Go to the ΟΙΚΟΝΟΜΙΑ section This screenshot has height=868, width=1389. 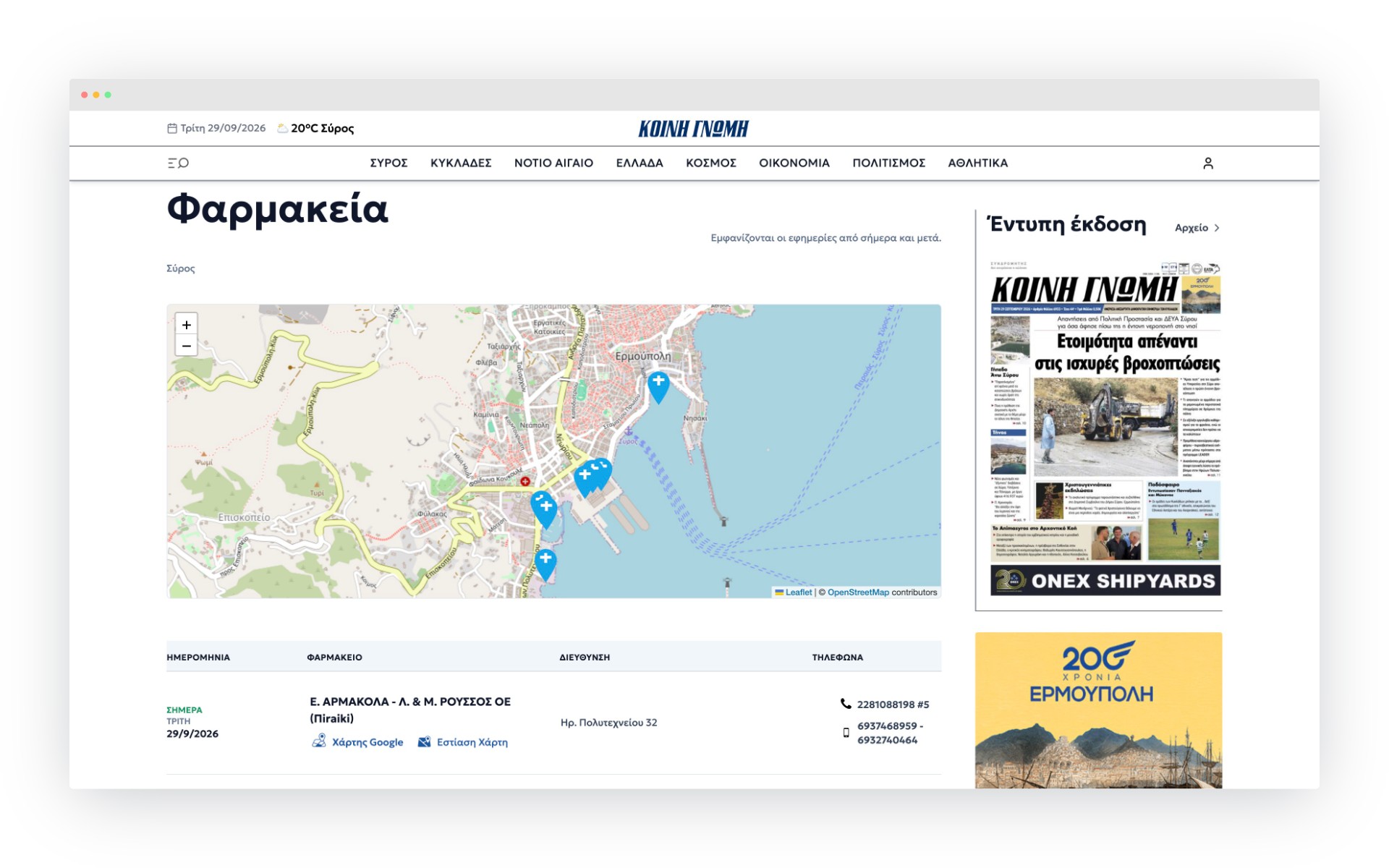(794, 163)
